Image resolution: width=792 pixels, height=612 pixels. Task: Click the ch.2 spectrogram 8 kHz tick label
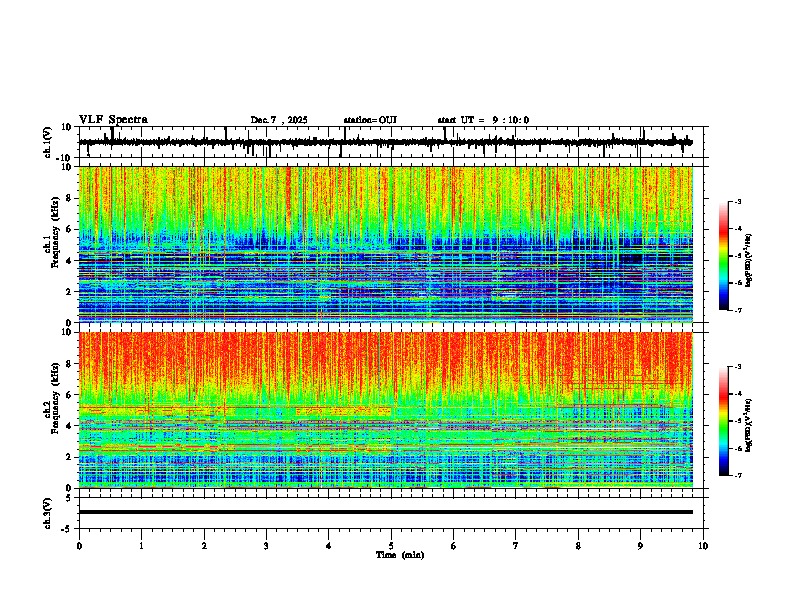coord(69,364)
